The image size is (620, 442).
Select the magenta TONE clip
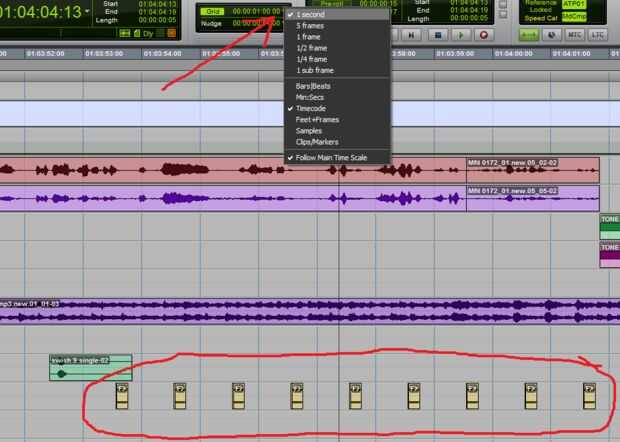610,255
